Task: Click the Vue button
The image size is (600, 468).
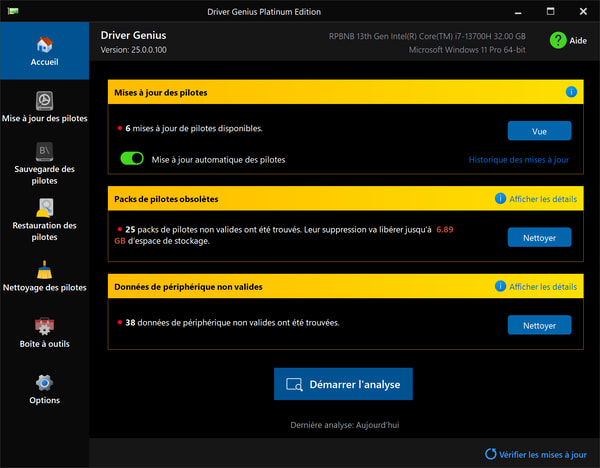Action: point(539,131)
